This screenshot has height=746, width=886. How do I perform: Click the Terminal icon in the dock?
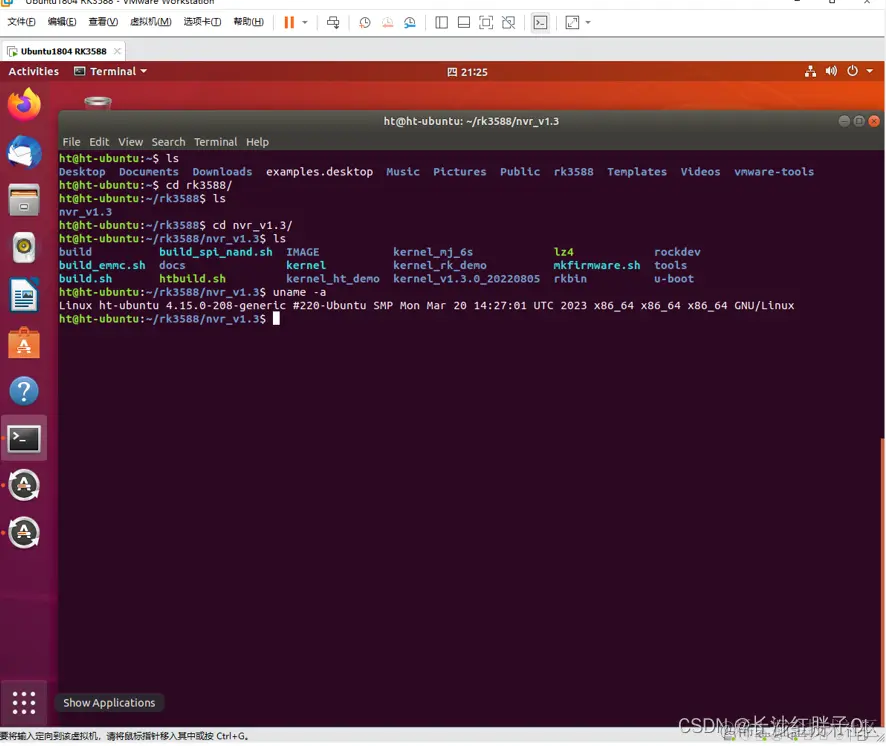point(24,439)
